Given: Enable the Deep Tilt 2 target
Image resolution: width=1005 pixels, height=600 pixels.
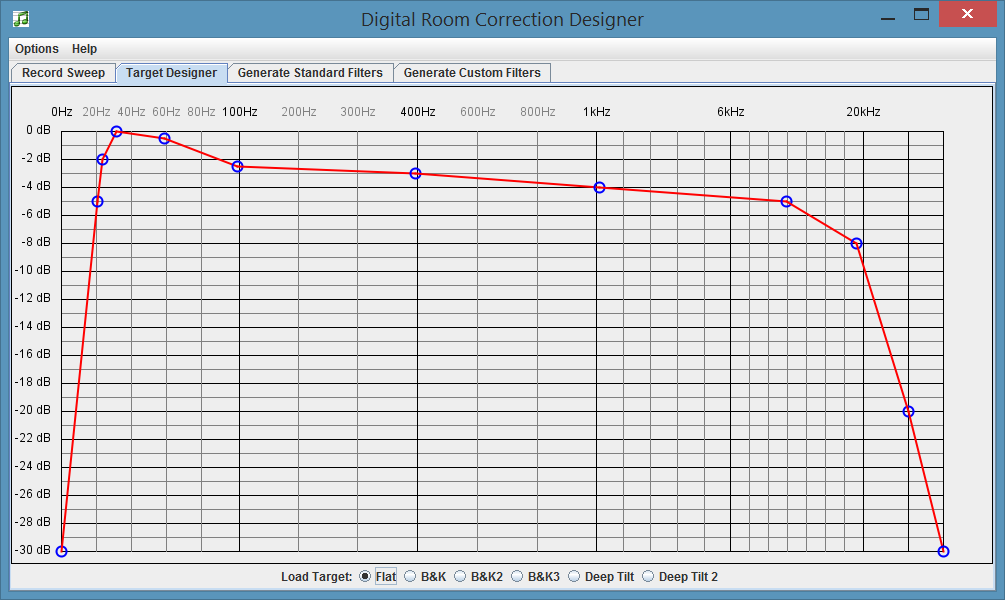Looking at the screenshot, I should (647, 576).
